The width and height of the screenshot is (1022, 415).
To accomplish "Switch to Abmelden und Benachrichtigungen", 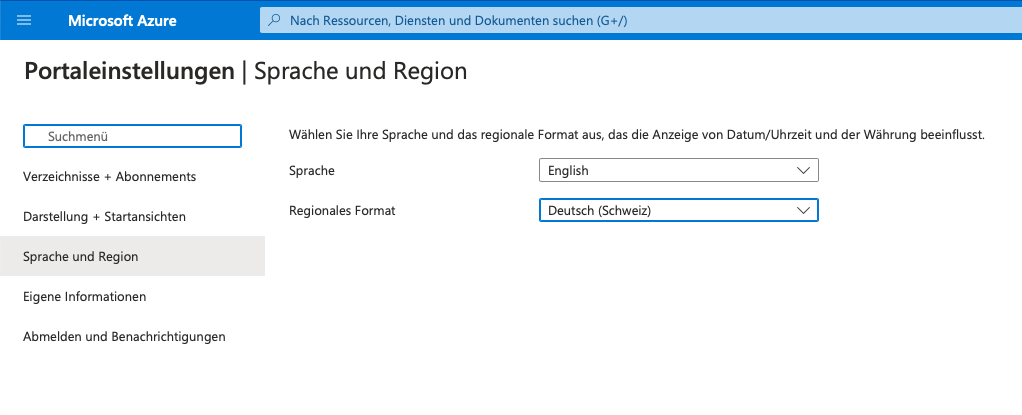I will 124,337.
